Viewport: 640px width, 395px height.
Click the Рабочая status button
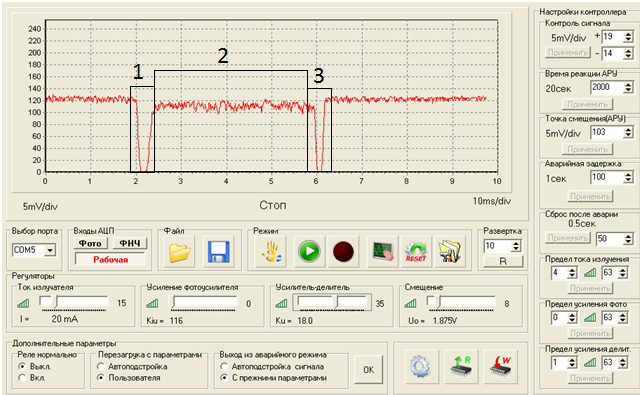pyautogui.click(x=110, y=260)
